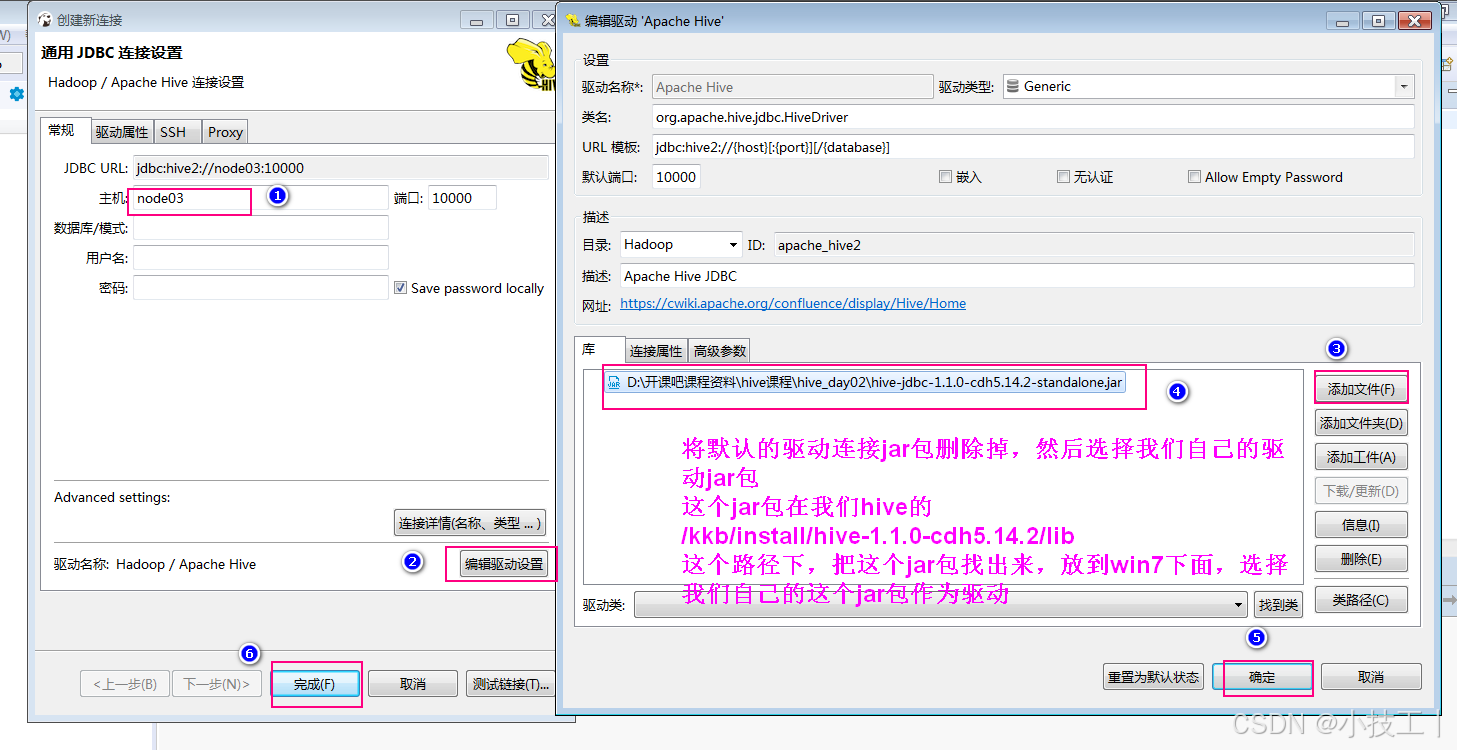Image resolution: width=1457 pixels, height=750 pixels.
Task: Click the 编辑驱动设置 button
Action: 504,564
